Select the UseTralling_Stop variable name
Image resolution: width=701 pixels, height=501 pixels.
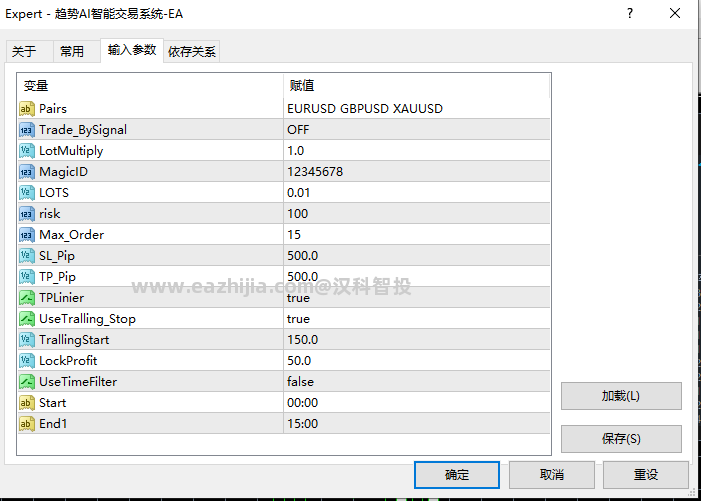coord(87,319)
